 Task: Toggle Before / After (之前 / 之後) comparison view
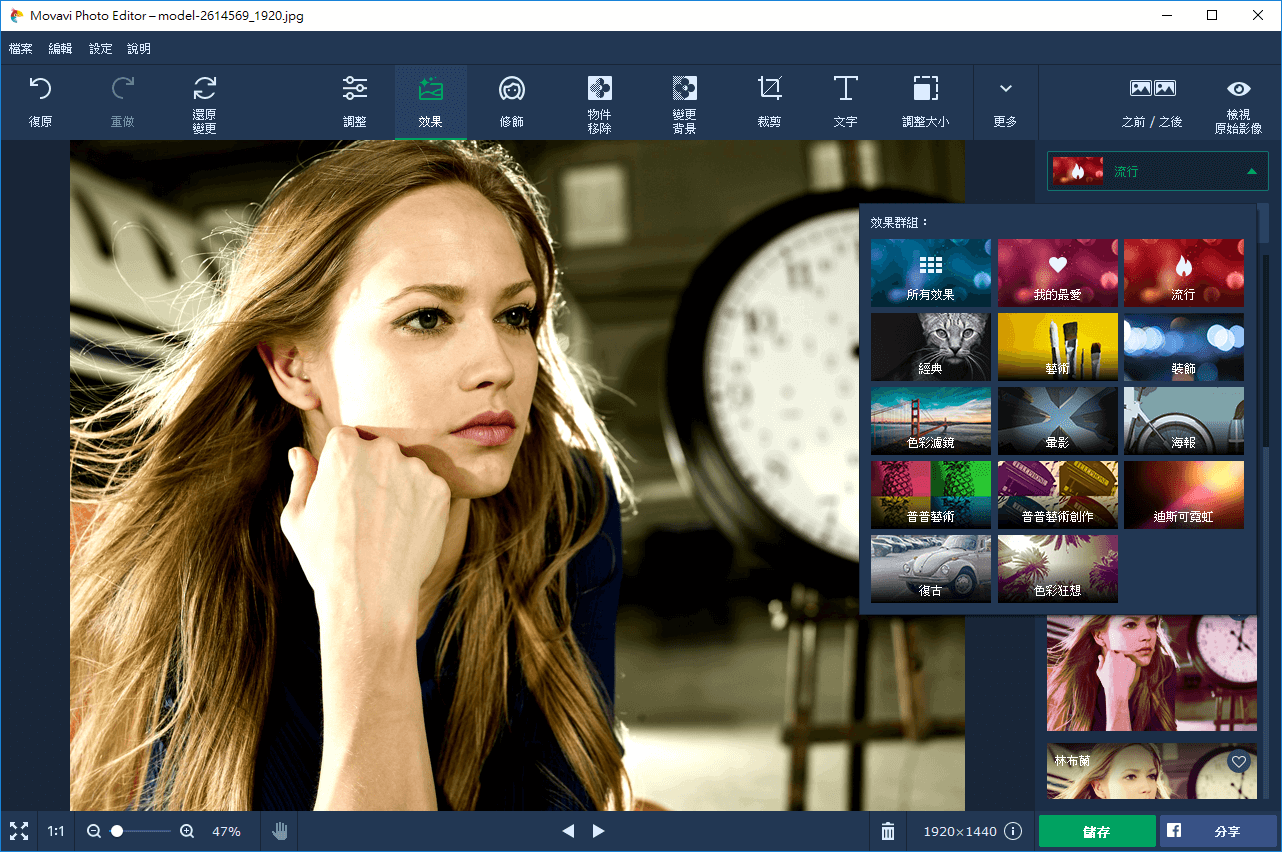[1152, 90]
